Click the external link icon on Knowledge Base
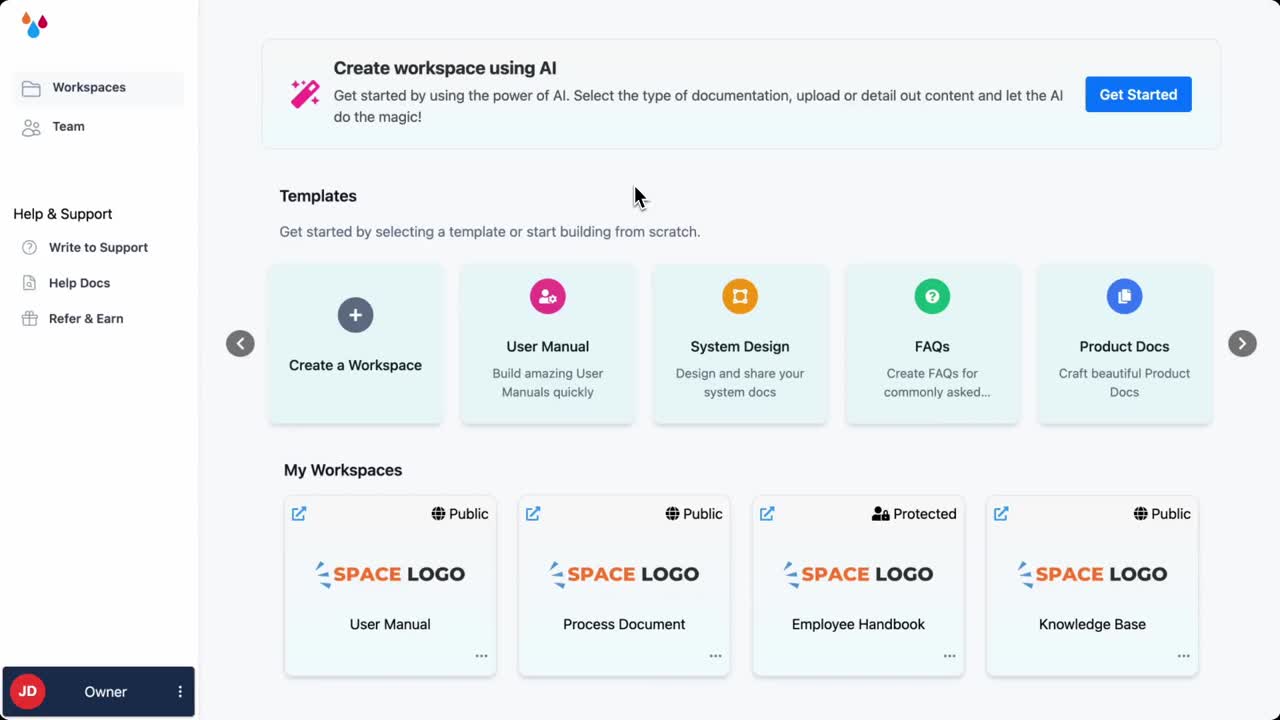The width and height of the screenshot is (1280, 720). [1001, 513]
